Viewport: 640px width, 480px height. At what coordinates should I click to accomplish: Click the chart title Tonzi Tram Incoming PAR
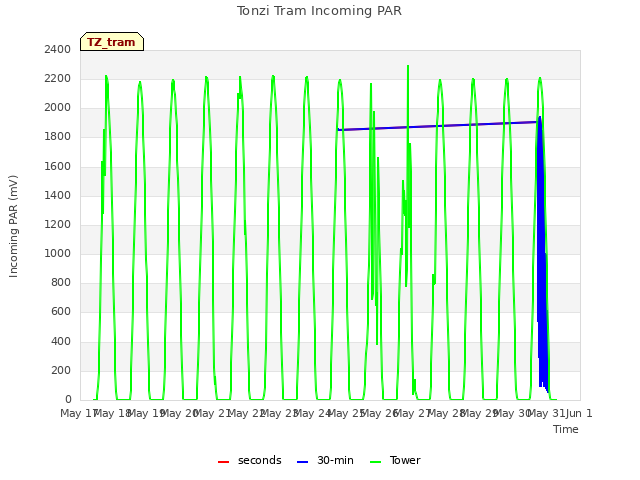click(319, 11)
